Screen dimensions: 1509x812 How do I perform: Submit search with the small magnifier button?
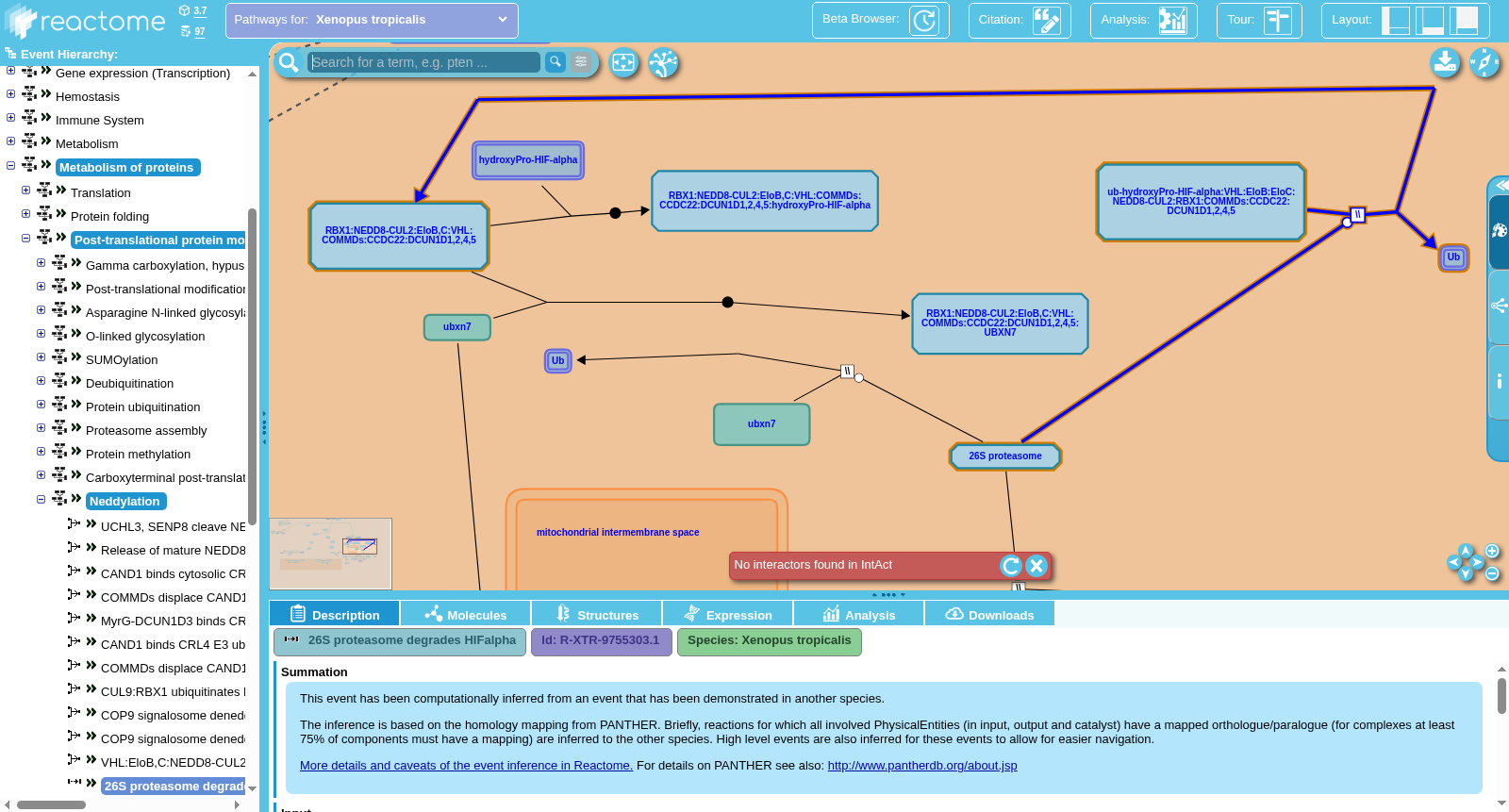[556, 61]
